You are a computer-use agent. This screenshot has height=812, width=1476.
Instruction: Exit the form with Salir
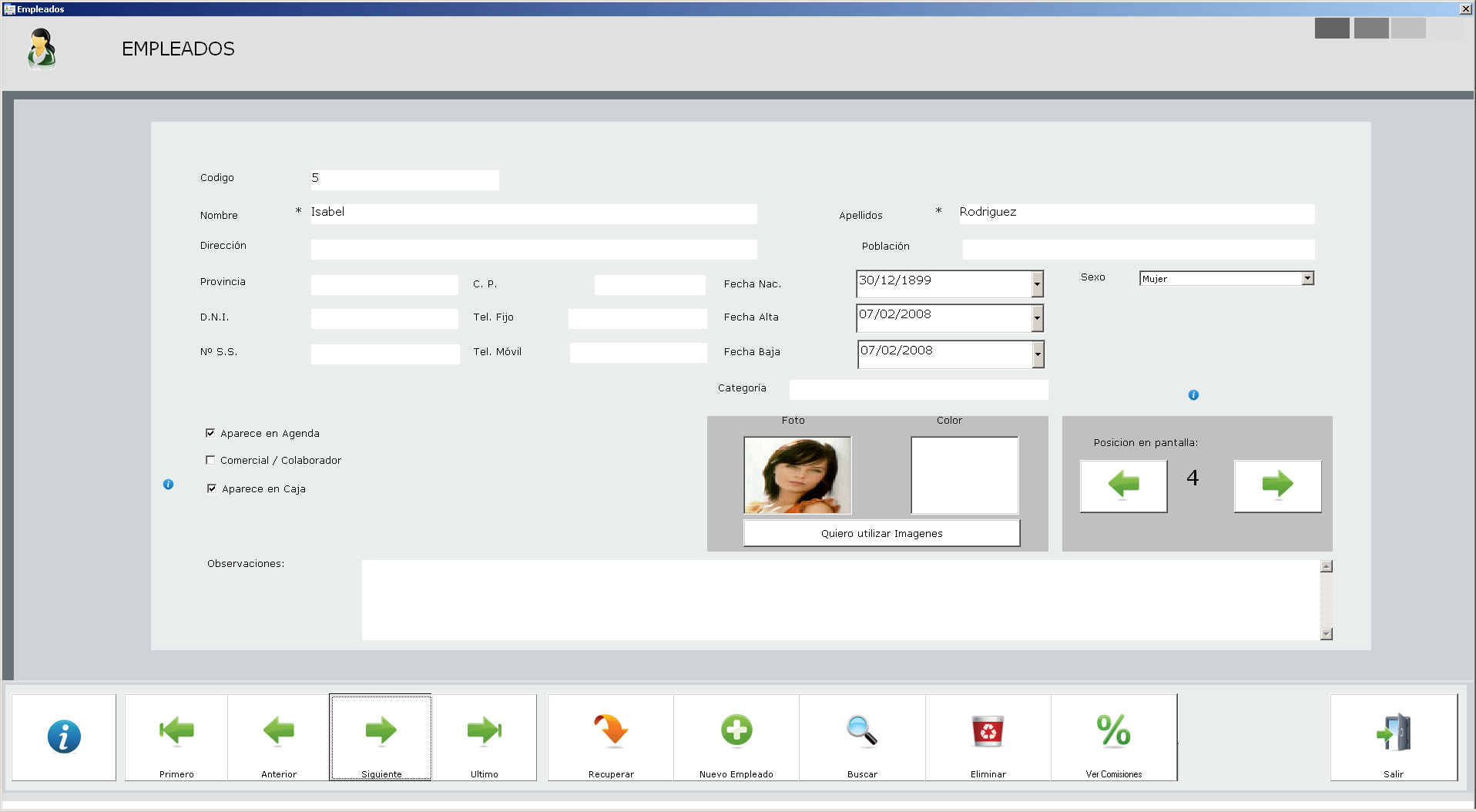(x=1393, y=737)
